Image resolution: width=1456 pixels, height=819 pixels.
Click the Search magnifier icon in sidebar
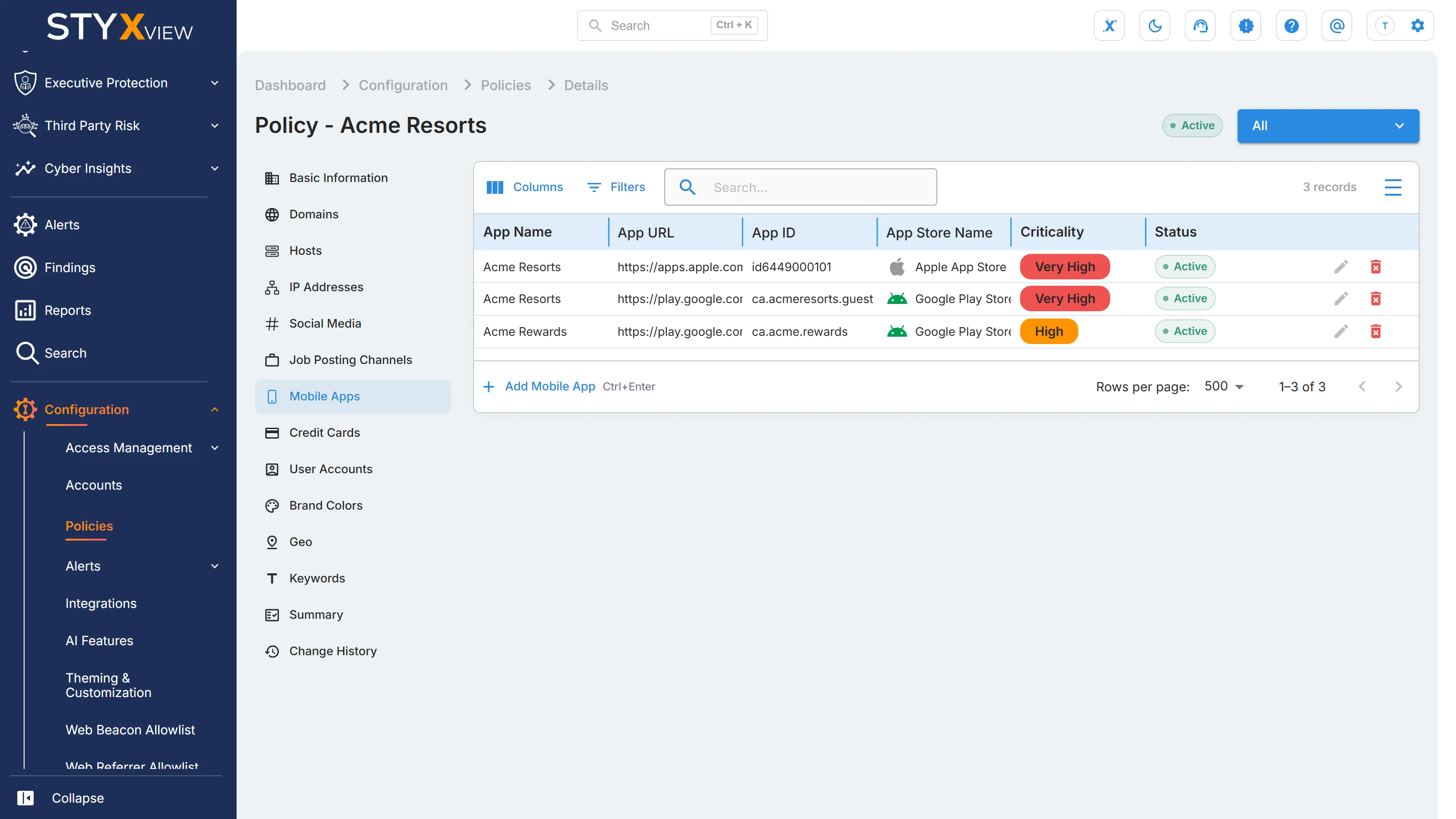[x=26, y=353]
